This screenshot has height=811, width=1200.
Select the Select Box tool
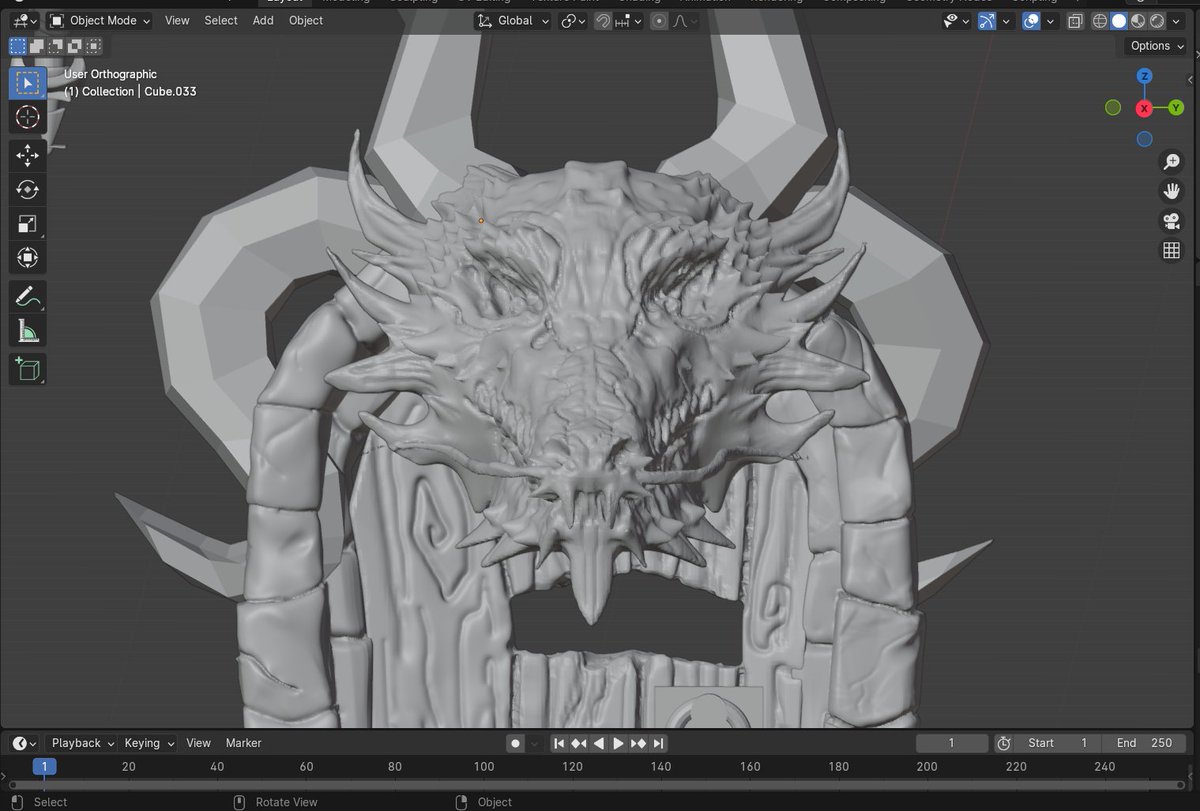pos(28,83)
